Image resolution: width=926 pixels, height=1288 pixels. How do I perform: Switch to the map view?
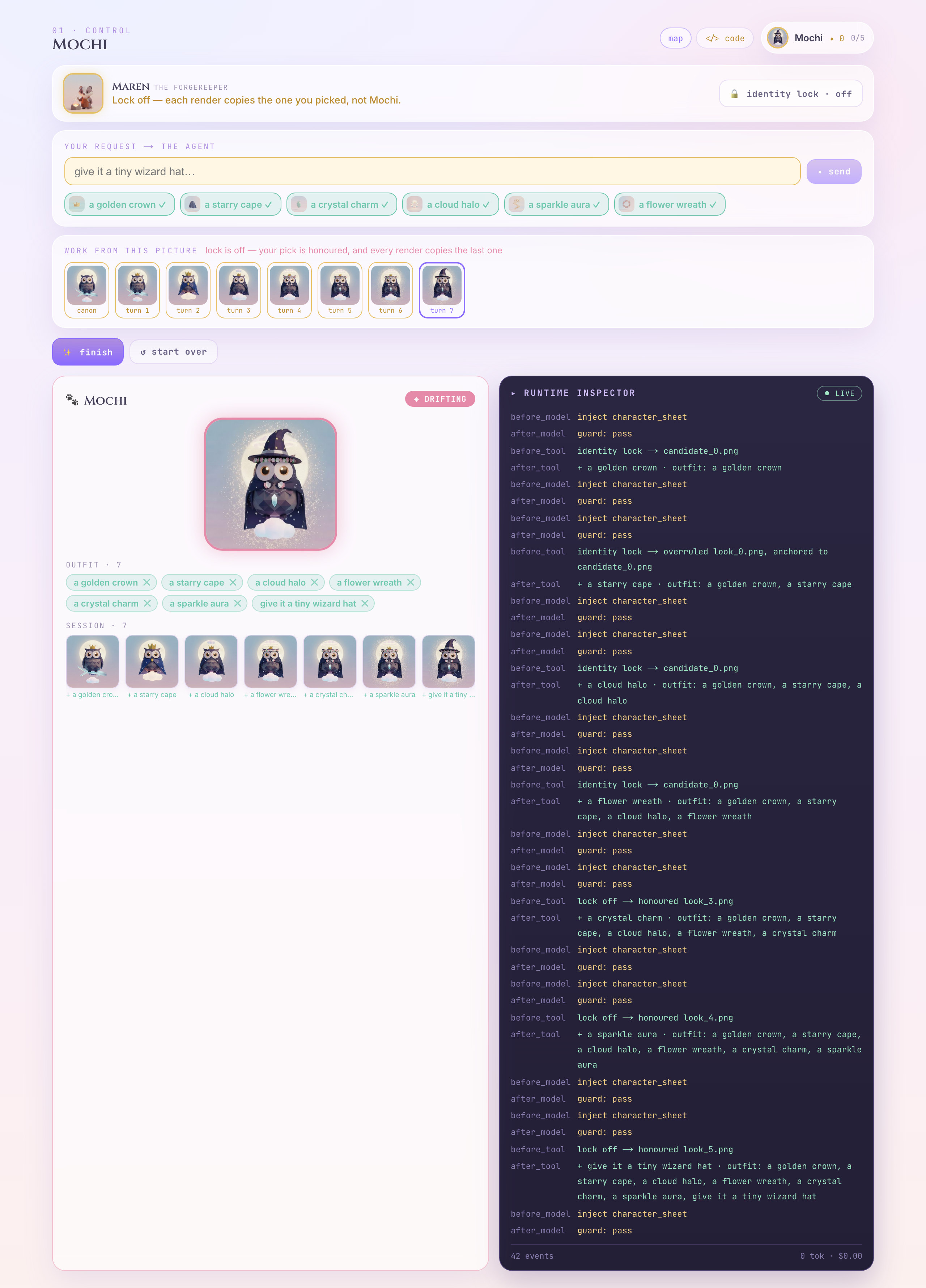coord(676,38)
